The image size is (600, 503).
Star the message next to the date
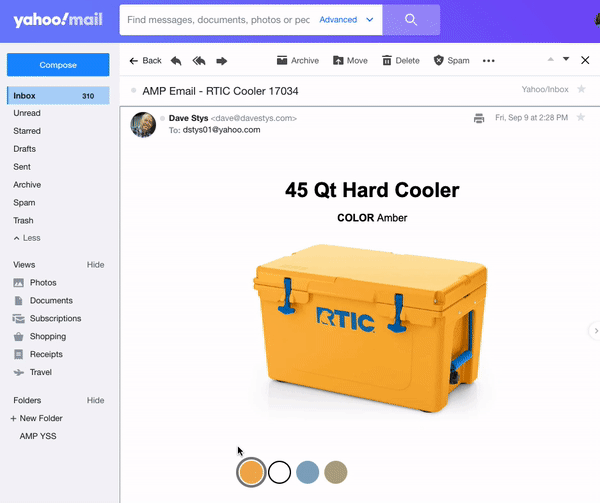coord(580,117)
